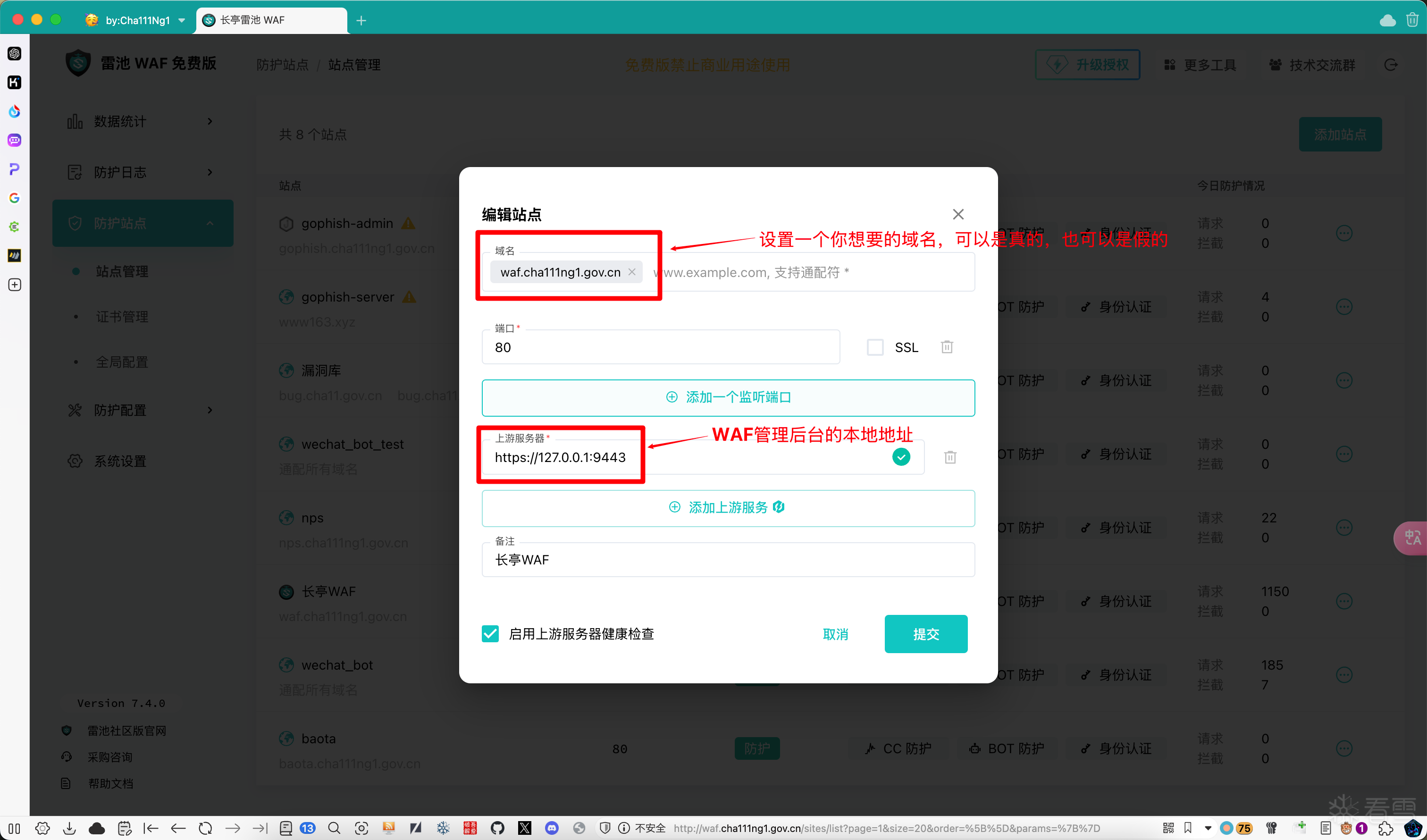Open 更多工具 in the header

pyautogui.click(x=1200, y=65)
